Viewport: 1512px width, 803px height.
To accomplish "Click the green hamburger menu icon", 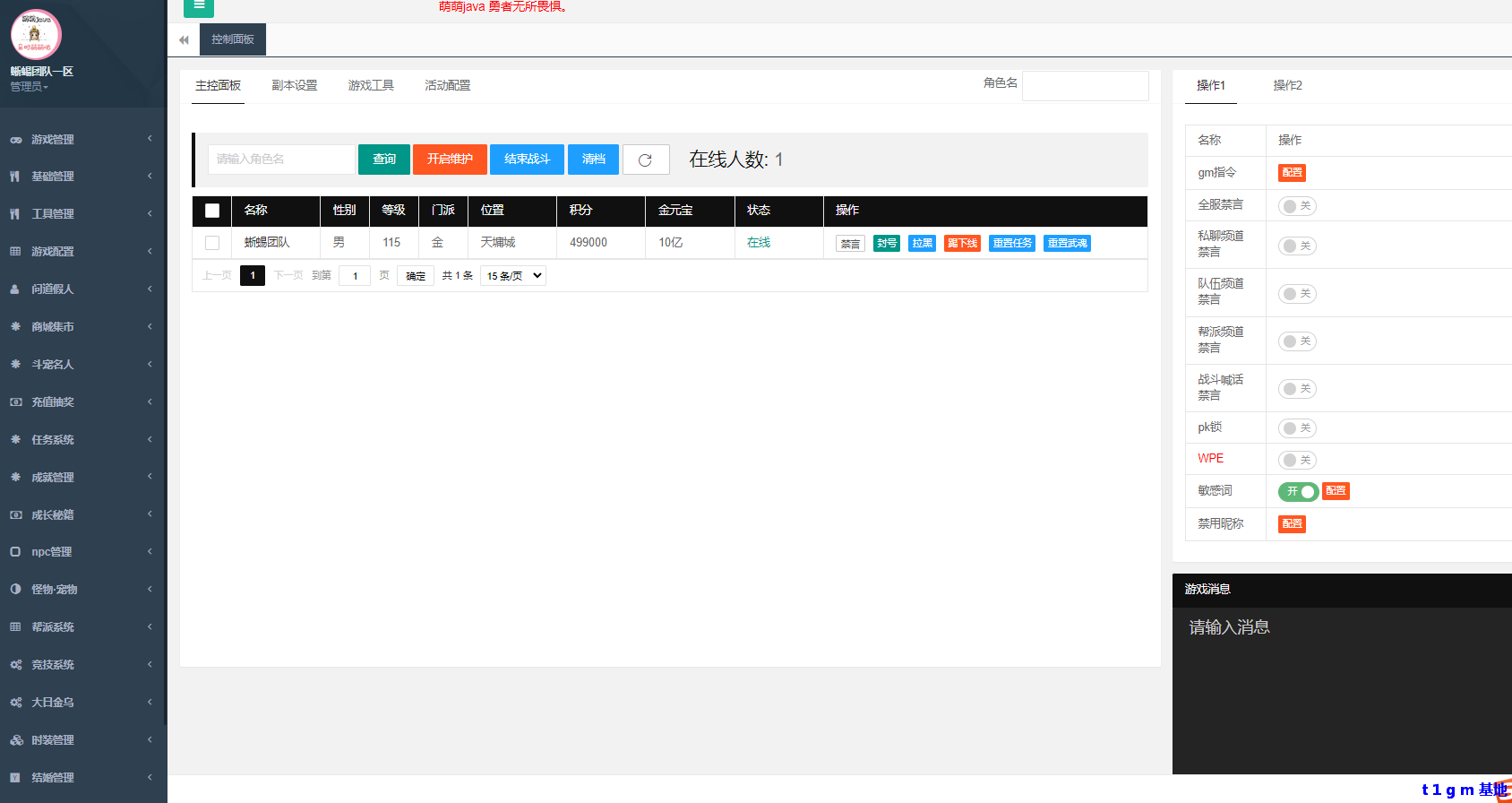I will click(199, 6).
